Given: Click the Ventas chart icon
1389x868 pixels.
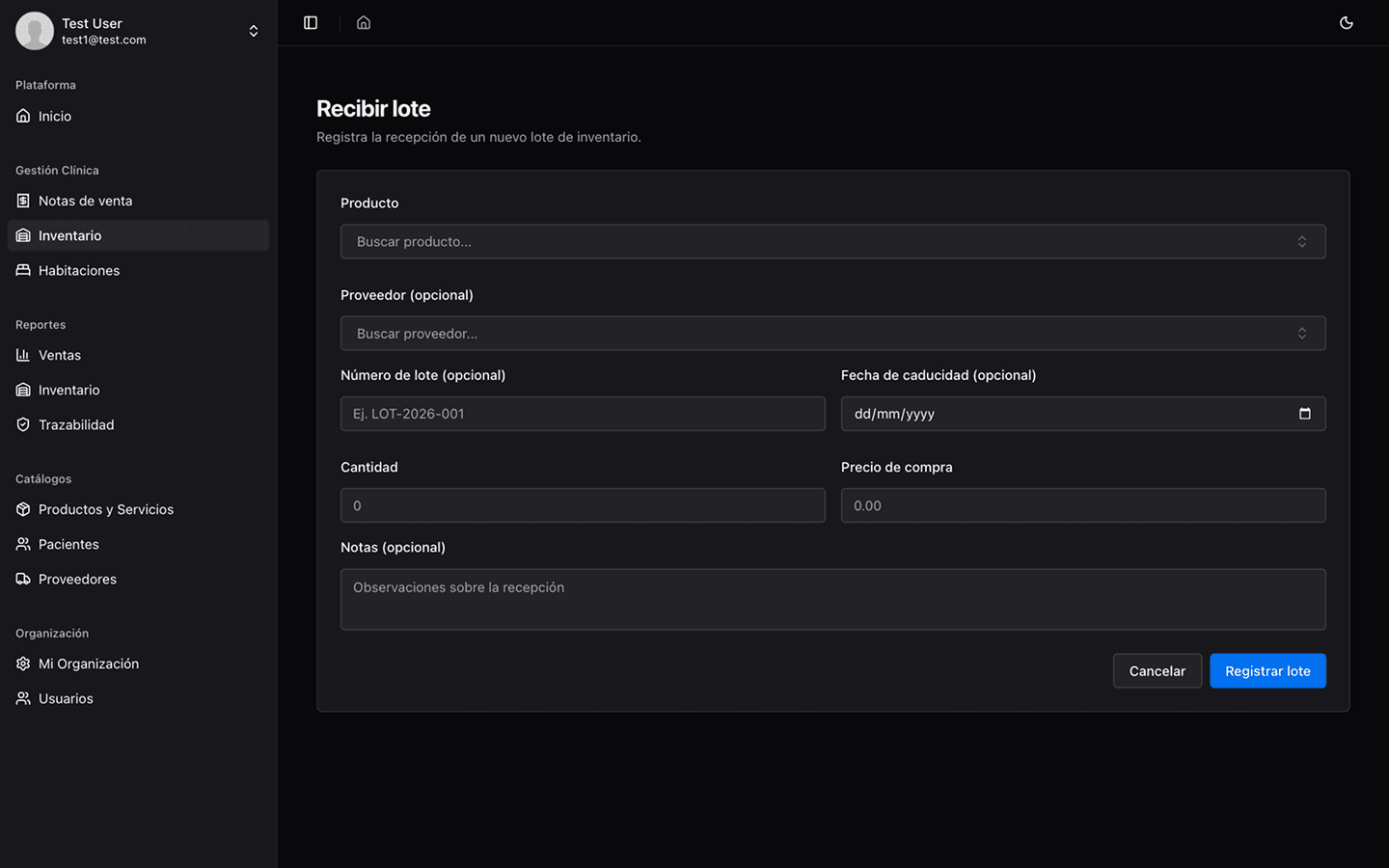Looking at the screenshot, I should pos(23,355).
